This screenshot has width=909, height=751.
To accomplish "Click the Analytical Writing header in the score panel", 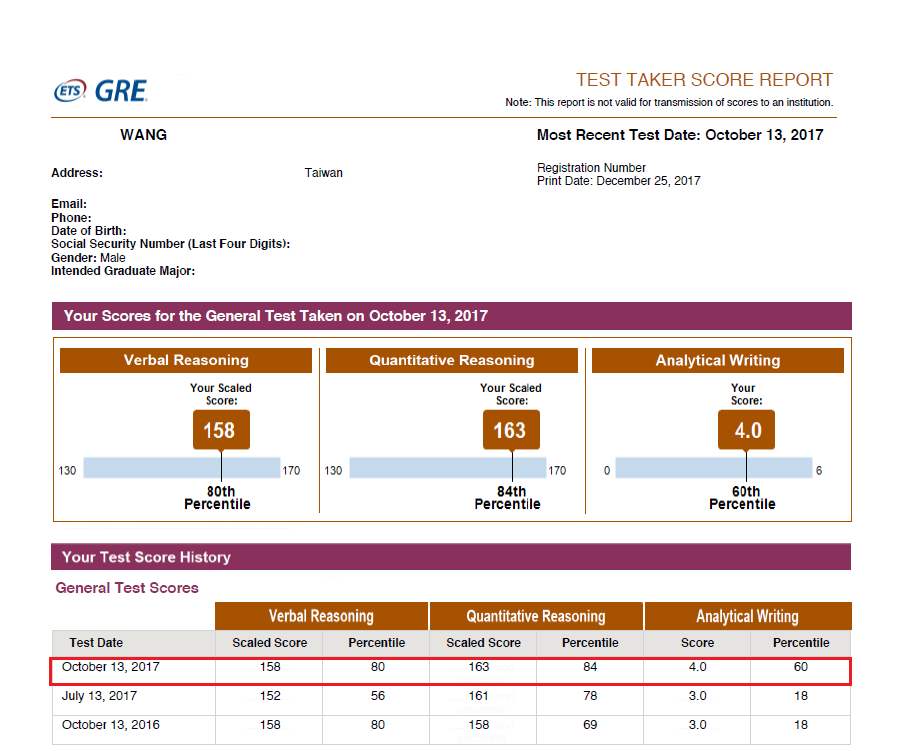I will pyautogui.click(x=718, y=360).
